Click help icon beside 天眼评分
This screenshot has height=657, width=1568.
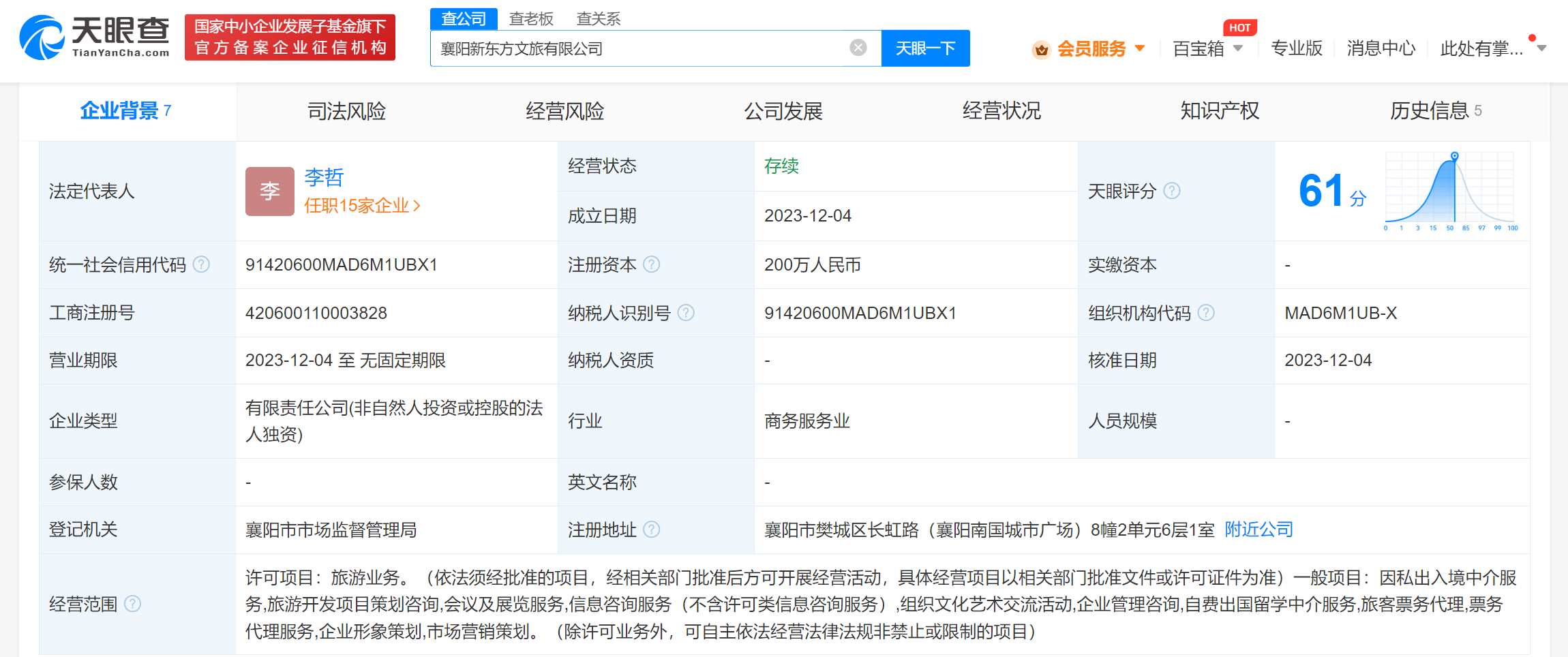1171,191
